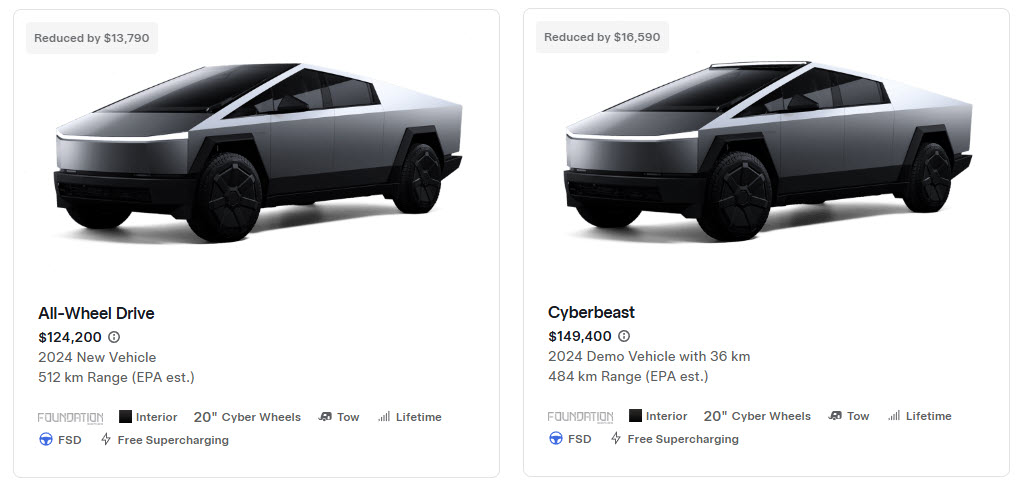Click Tow hitch icon on Cyberbeast card
Image resolution: width=1017 pixels, height=486 pixels.
coord(835,416)
